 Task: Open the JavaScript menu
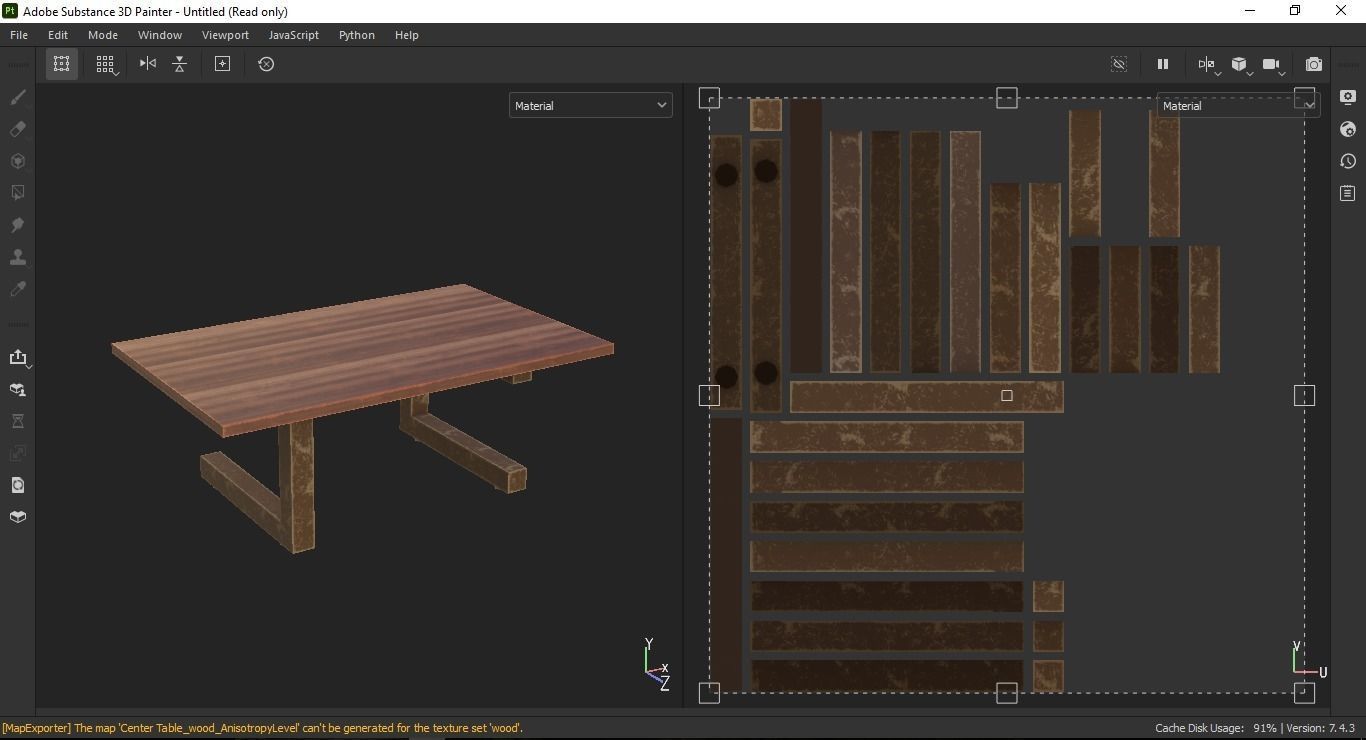tap(294, 35)
